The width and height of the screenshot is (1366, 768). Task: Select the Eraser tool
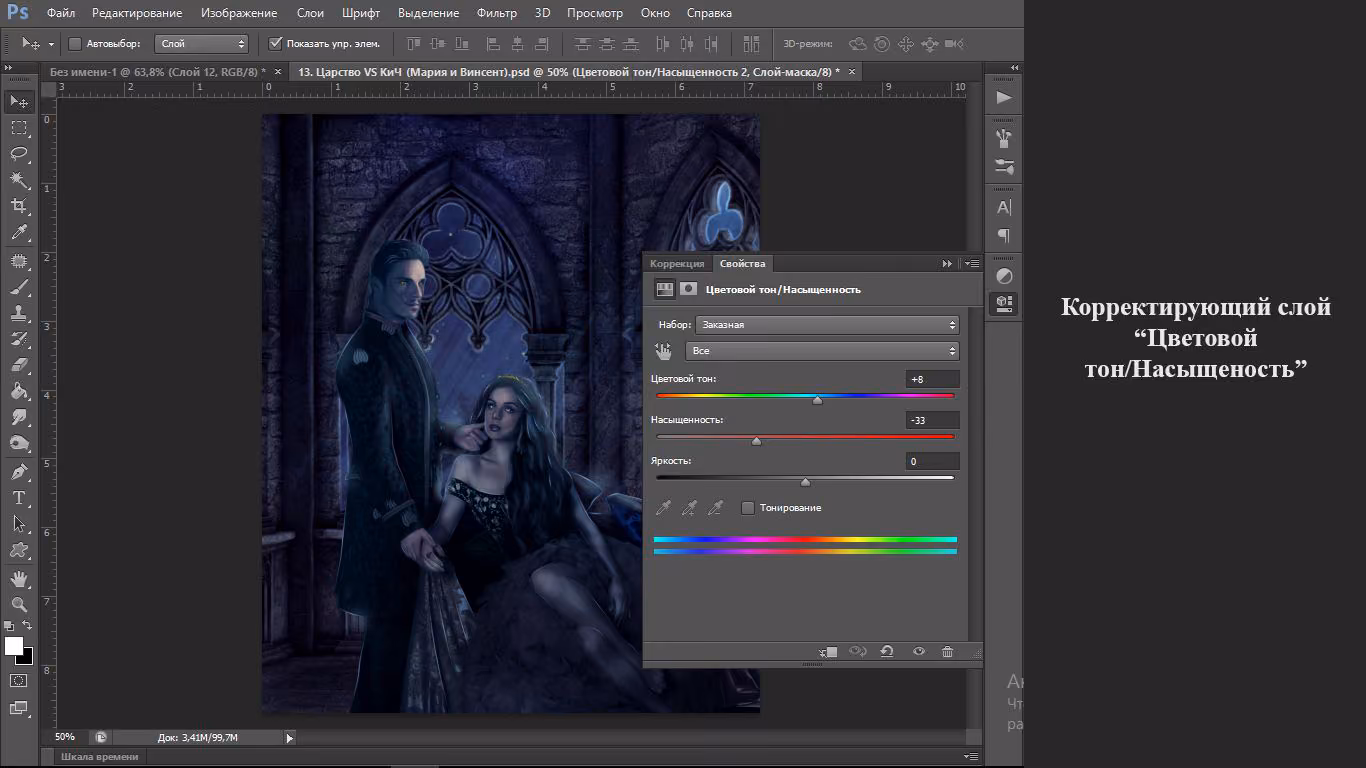[x=19, y=365]
